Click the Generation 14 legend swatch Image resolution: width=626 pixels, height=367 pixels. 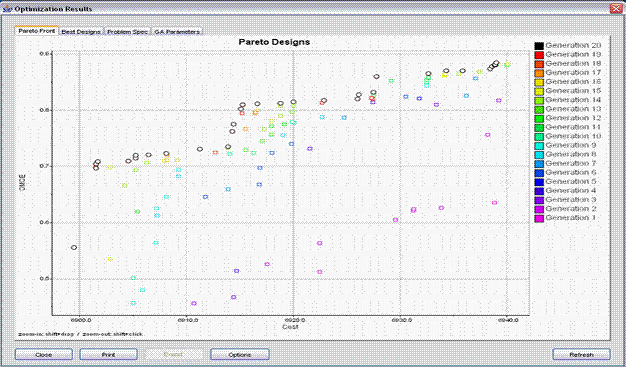point(539,101)
